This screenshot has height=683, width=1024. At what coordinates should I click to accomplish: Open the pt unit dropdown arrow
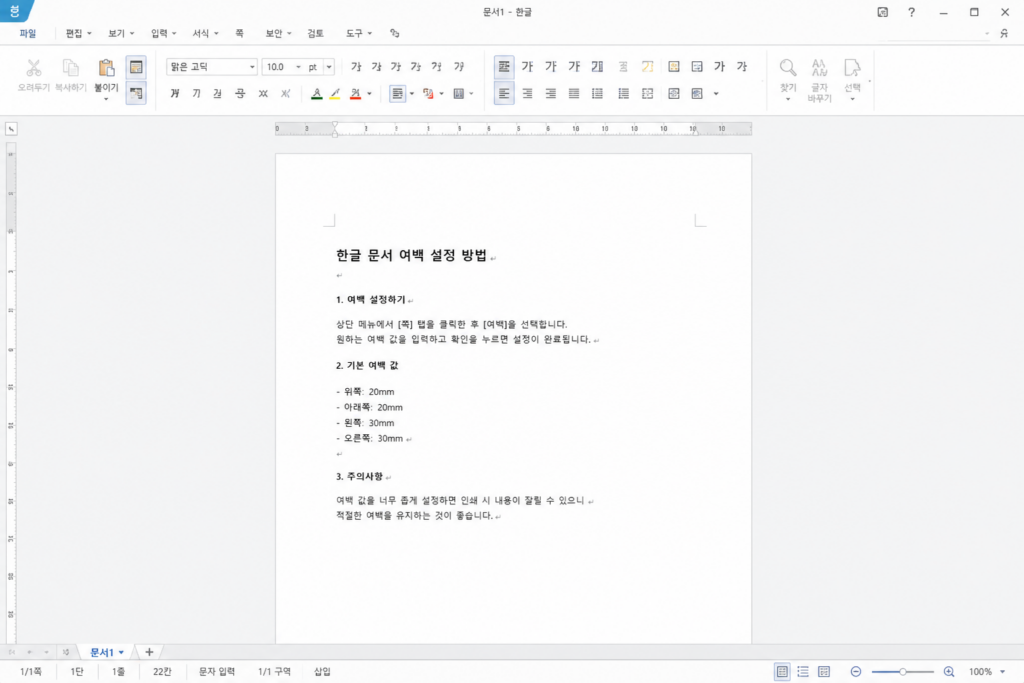point(329,67)
